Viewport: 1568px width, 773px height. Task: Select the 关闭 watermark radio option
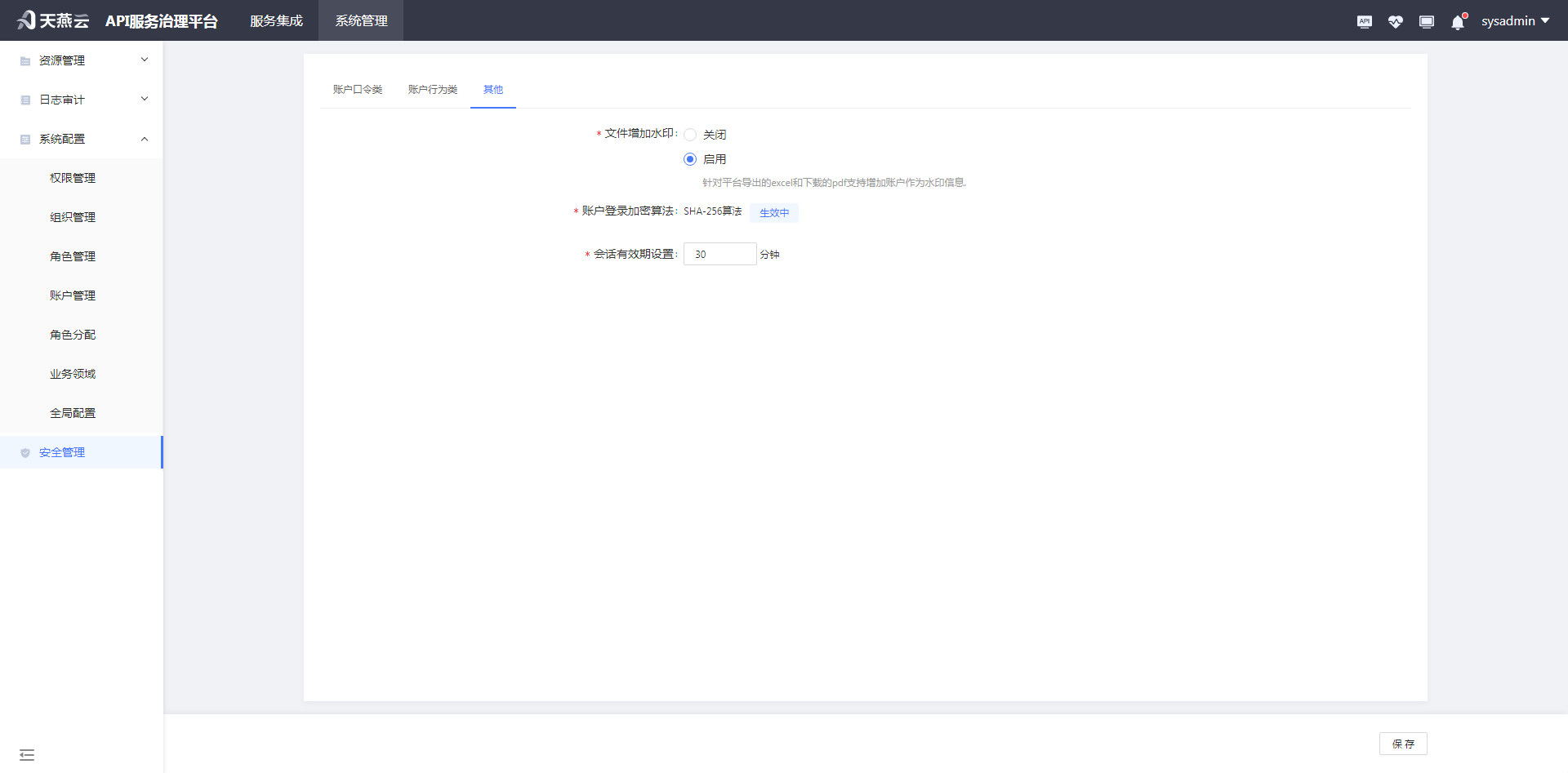690,135
